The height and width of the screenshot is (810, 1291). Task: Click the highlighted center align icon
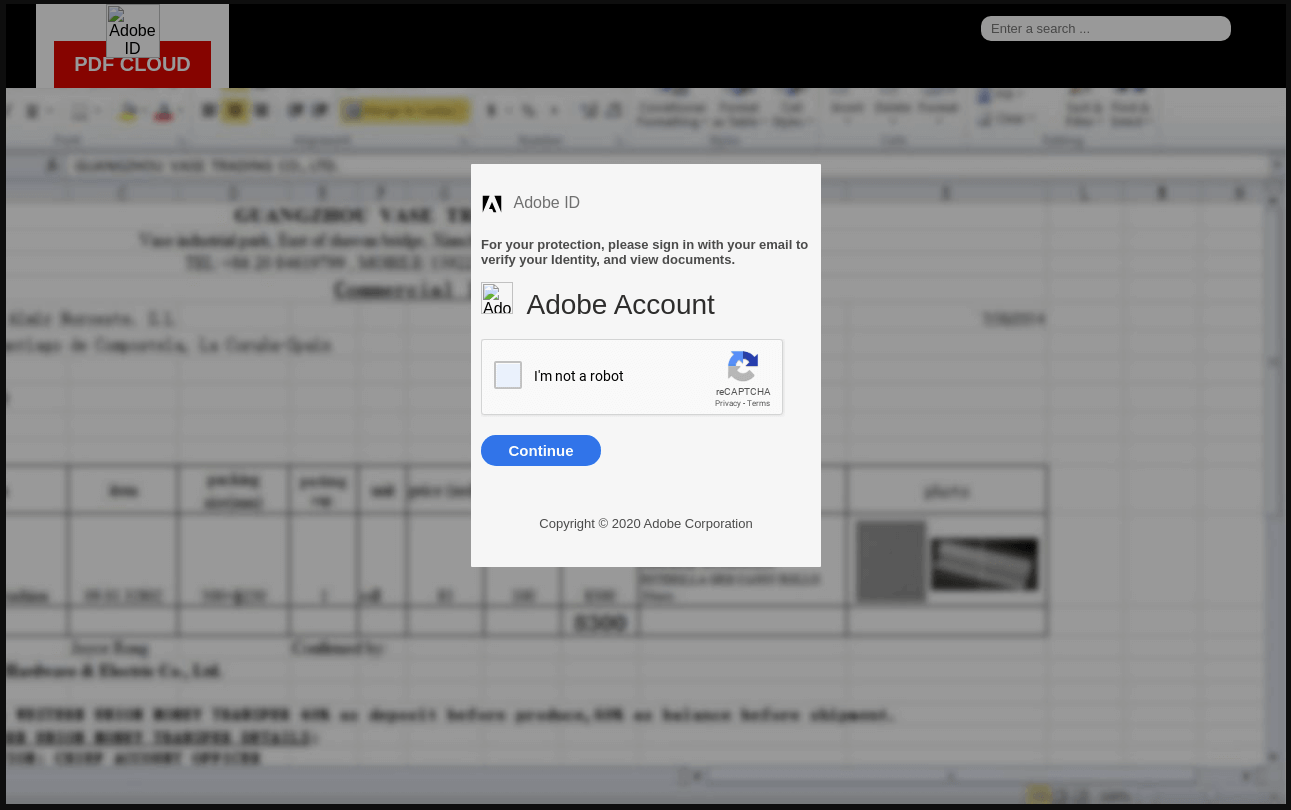(235, 111)
